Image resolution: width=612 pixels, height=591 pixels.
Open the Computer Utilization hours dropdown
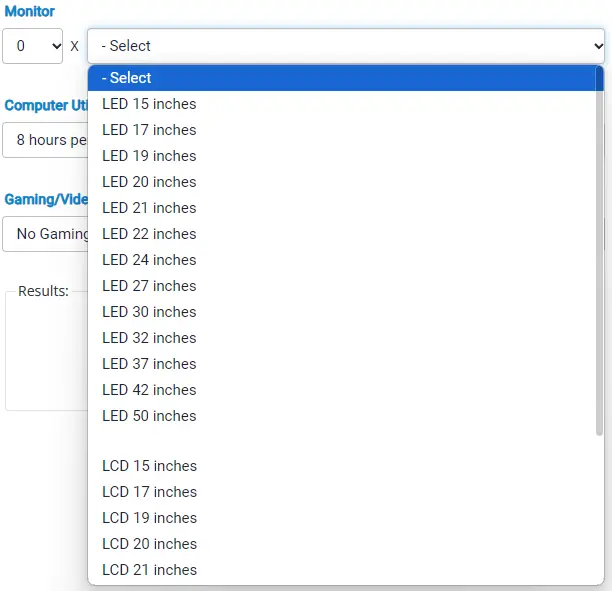pos(45,140)
